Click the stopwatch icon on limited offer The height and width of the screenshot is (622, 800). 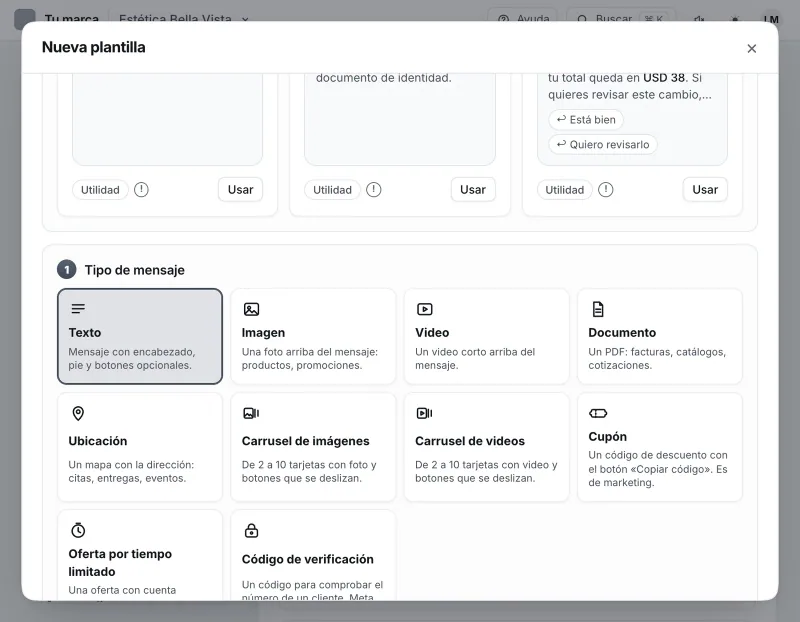[78, 530]
